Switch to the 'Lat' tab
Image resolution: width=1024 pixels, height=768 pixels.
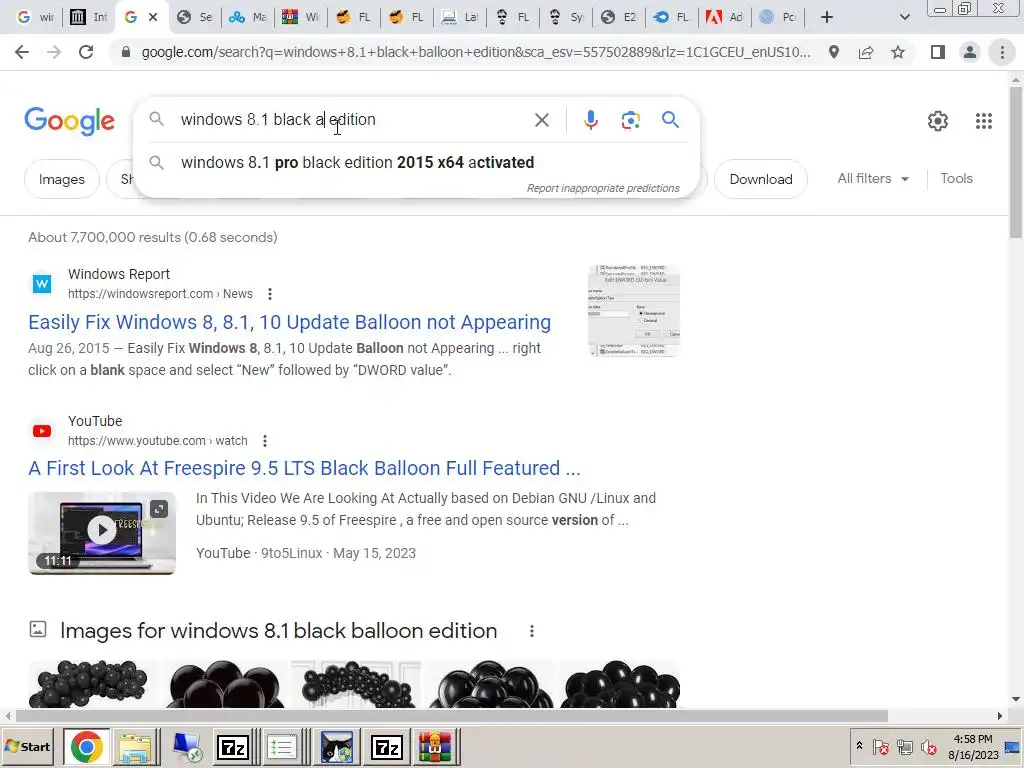click(460, 17)
